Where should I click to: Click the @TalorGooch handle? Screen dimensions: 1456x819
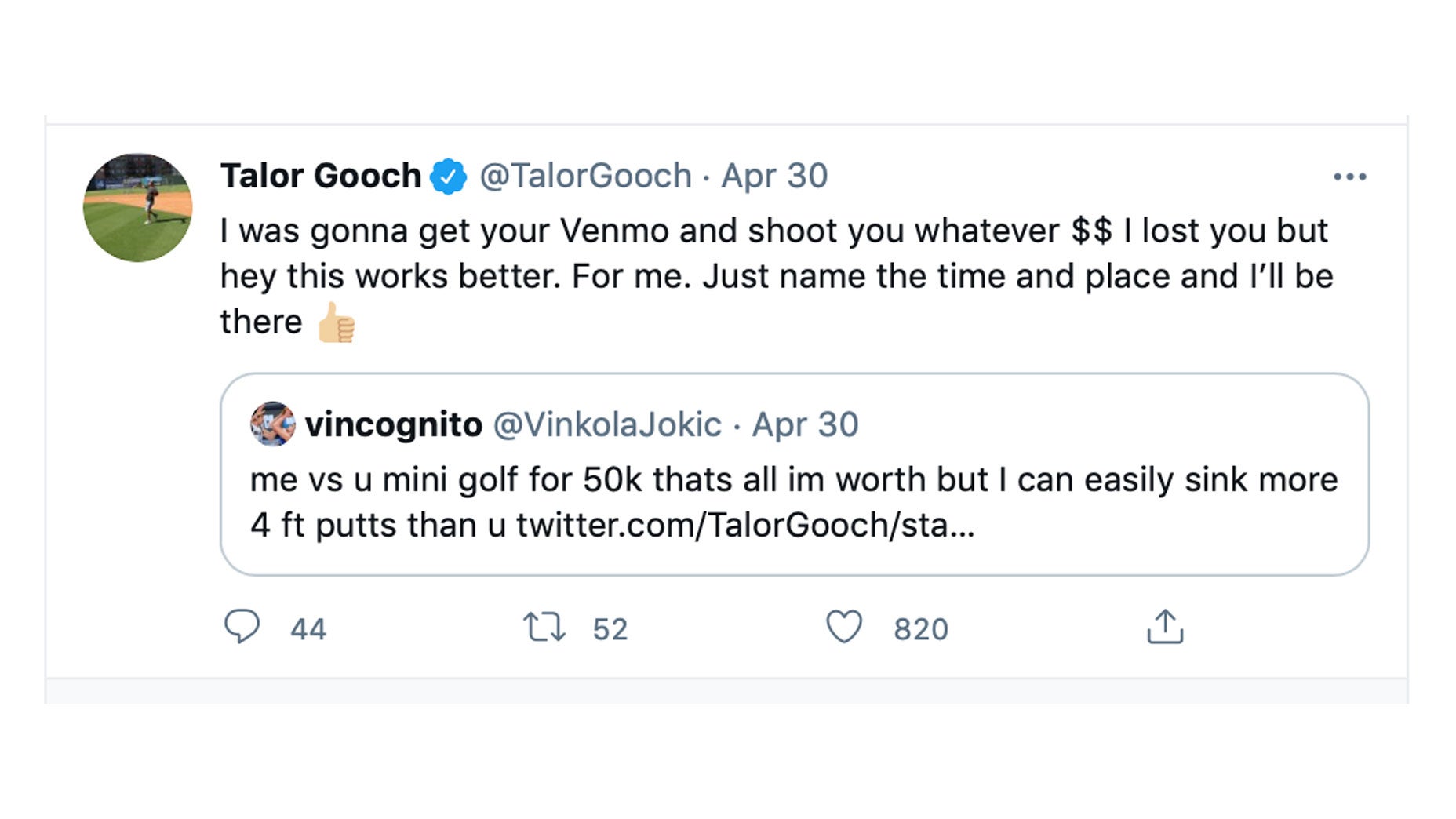pyautogui.click(x=585, y=176)
